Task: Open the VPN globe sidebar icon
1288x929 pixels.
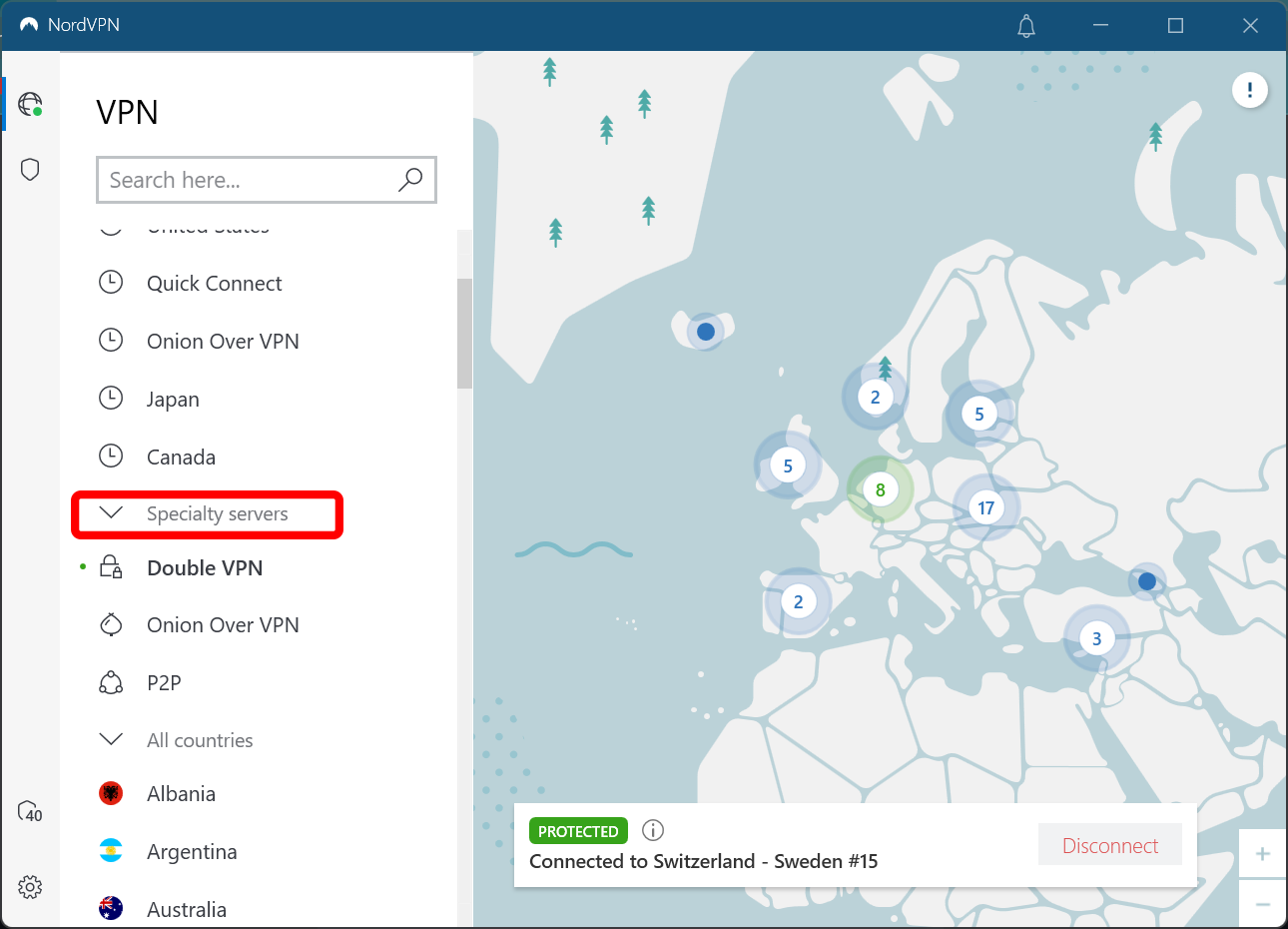Action: click(x=30, y=104)
